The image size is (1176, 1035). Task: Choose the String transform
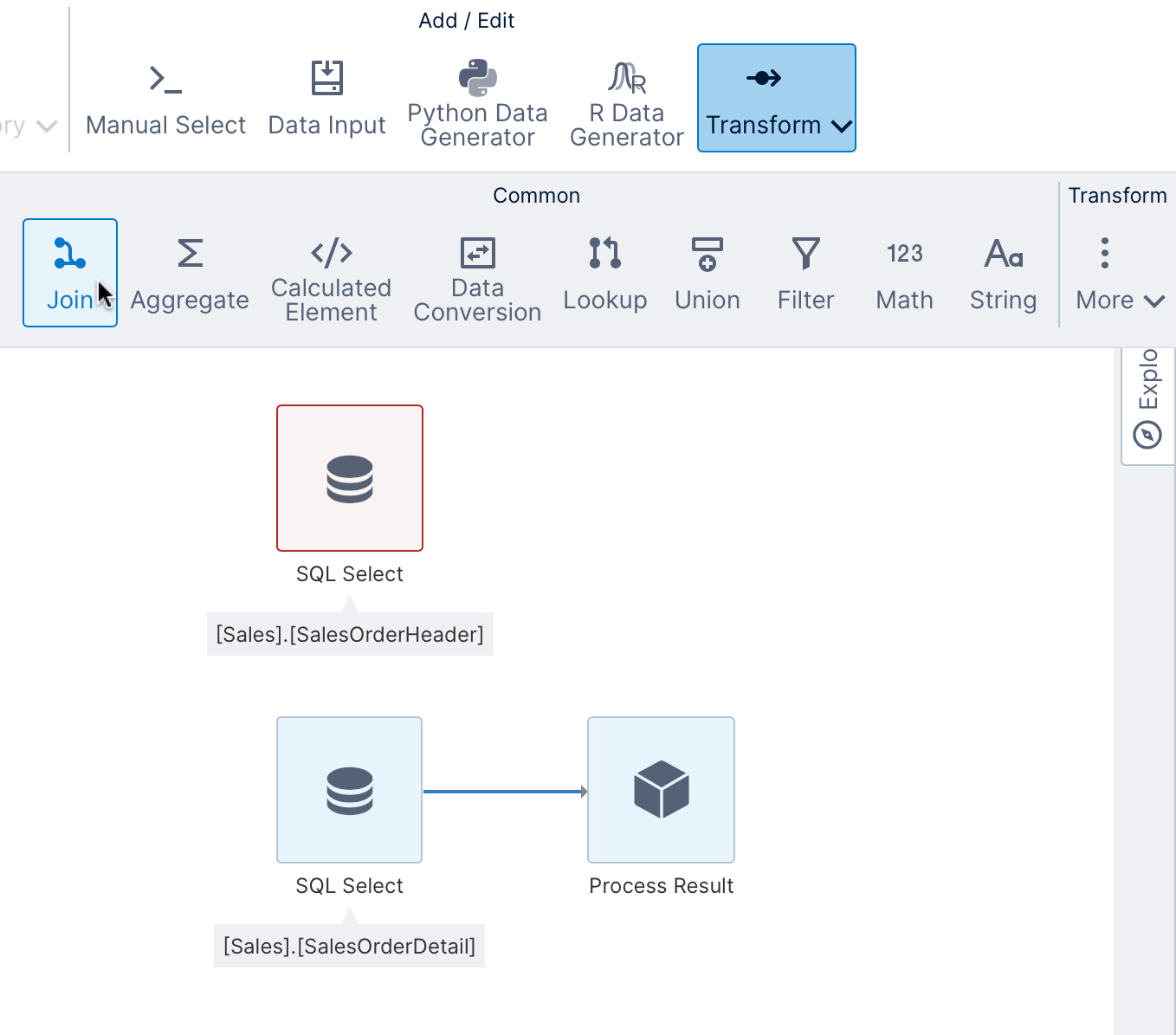(x=1004, y=273)
